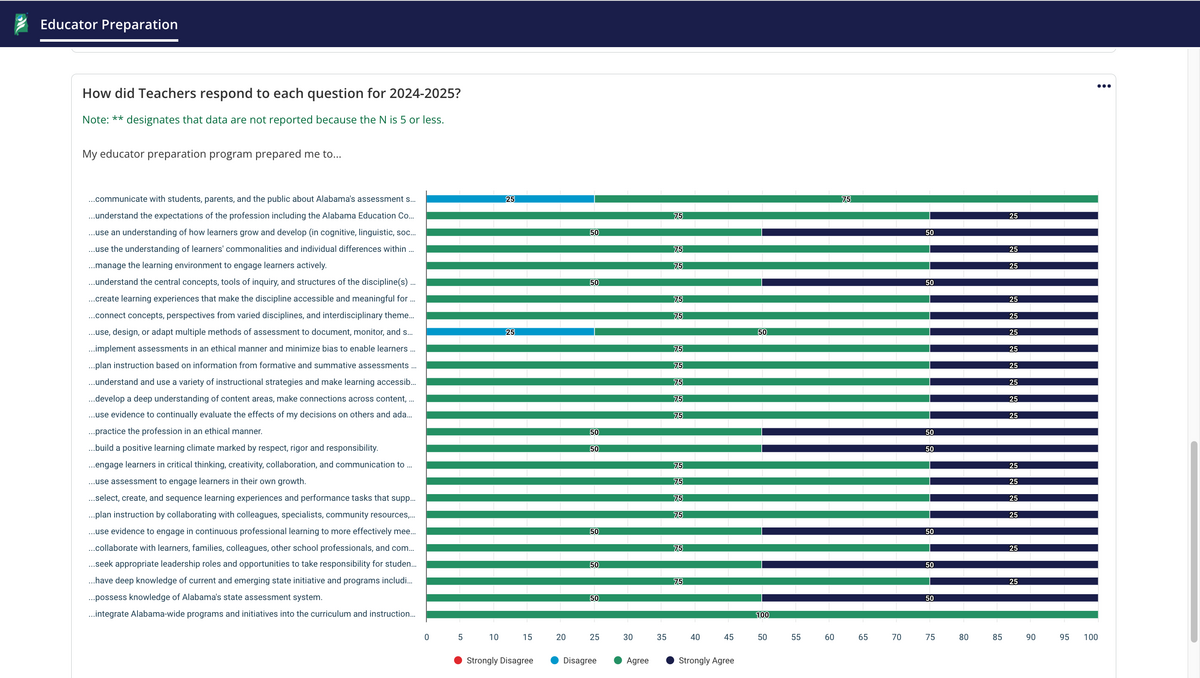Toggle the Strongly Disagree legend series
Screen dimensions: 1200x678
point(493,661)
